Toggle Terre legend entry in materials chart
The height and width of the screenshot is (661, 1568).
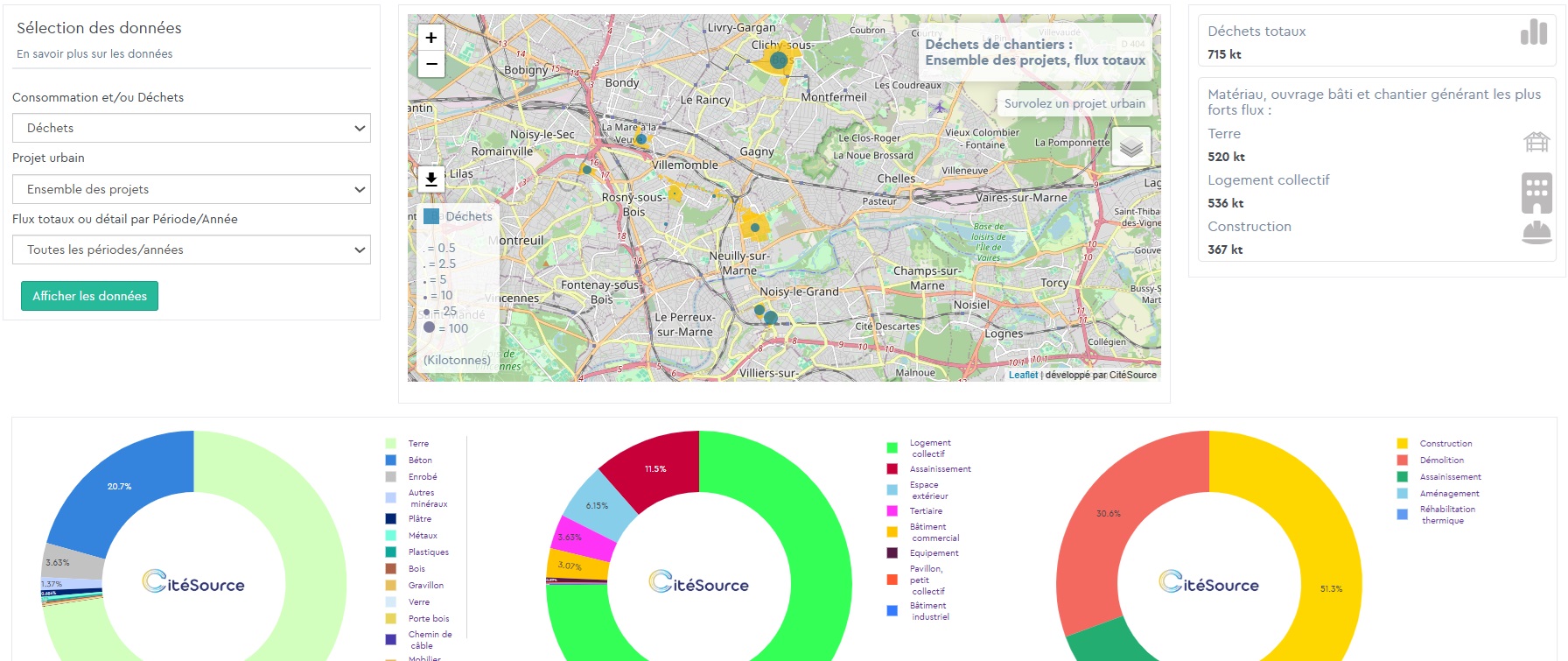point(418,444)
